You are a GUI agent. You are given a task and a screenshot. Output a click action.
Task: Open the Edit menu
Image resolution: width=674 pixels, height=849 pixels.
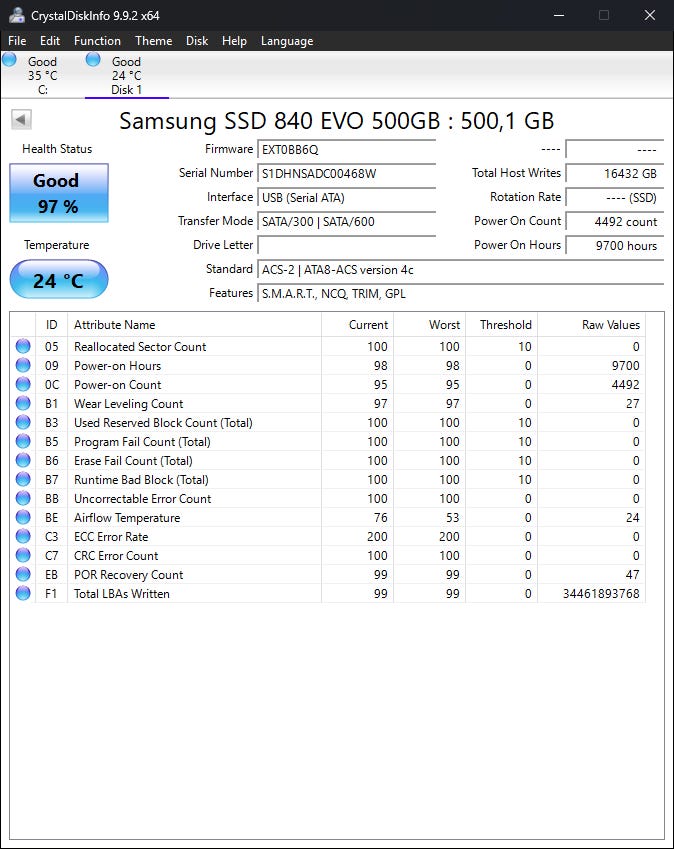[x=50, y=41]
